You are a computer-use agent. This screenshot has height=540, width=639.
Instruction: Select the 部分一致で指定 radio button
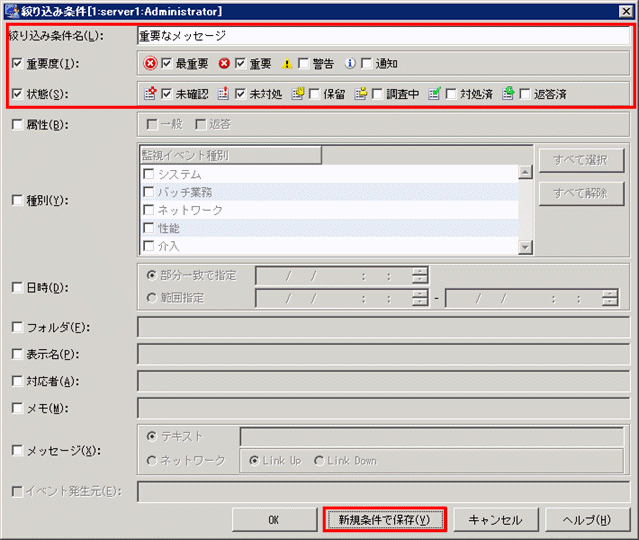click(152, 276)
